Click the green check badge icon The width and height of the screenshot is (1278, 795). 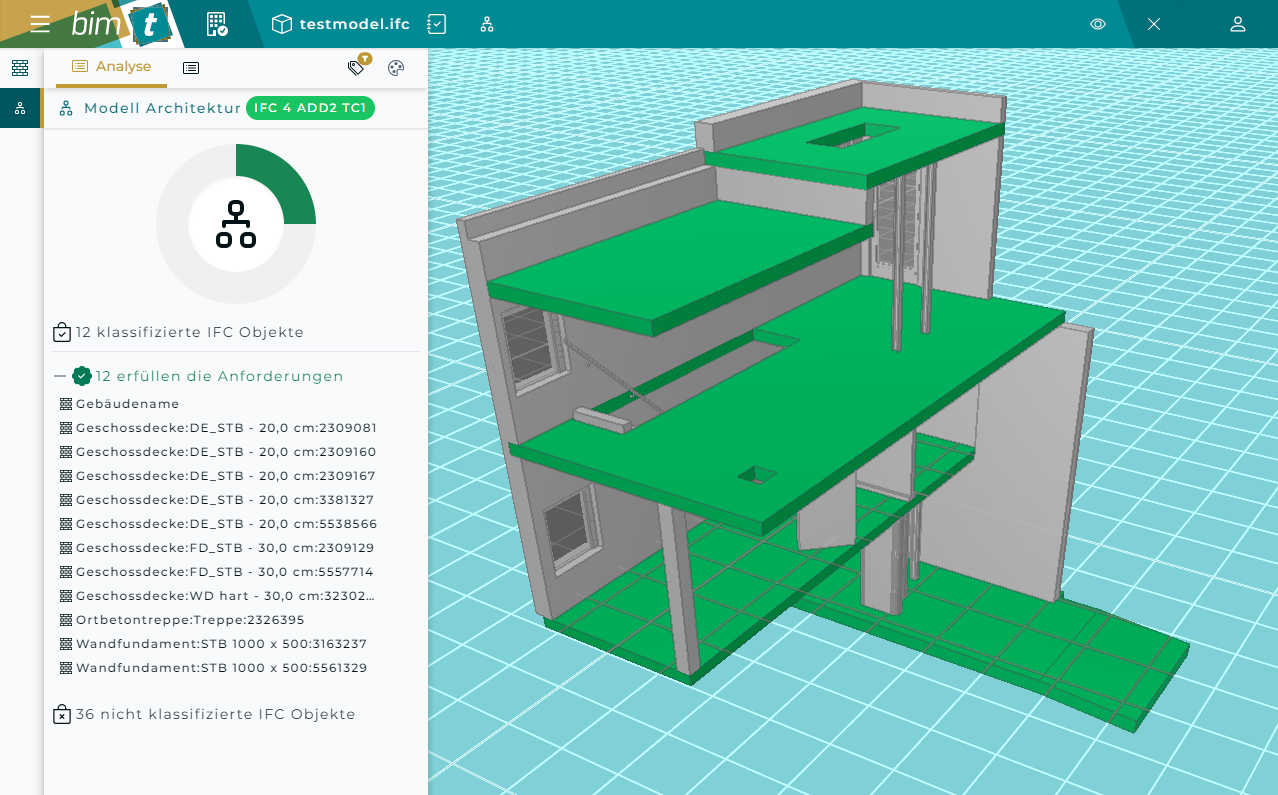coord(82,376)
